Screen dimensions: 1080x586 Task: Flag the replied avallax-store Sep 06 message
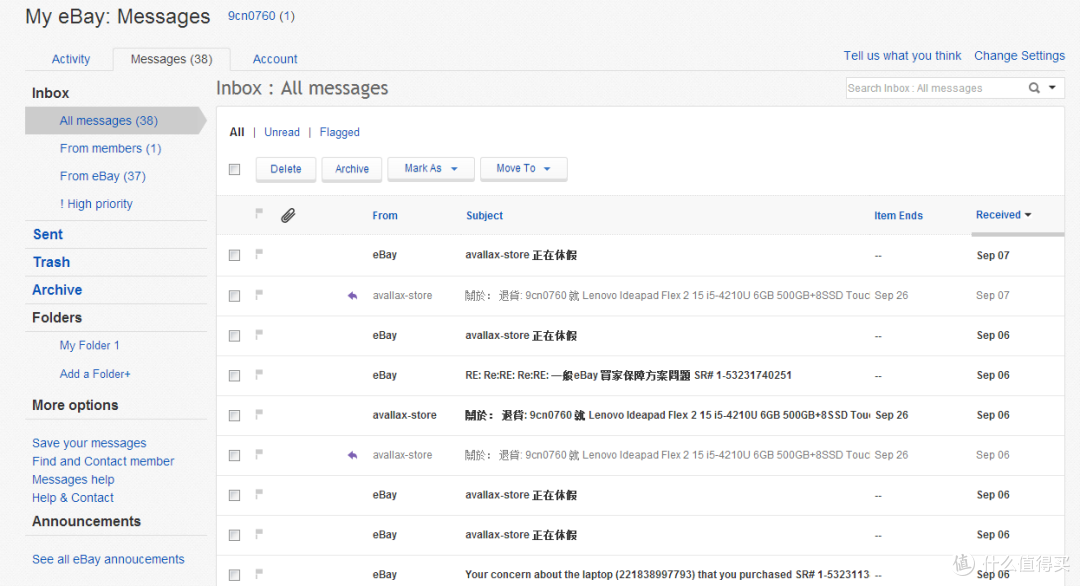tap(259, 454)
